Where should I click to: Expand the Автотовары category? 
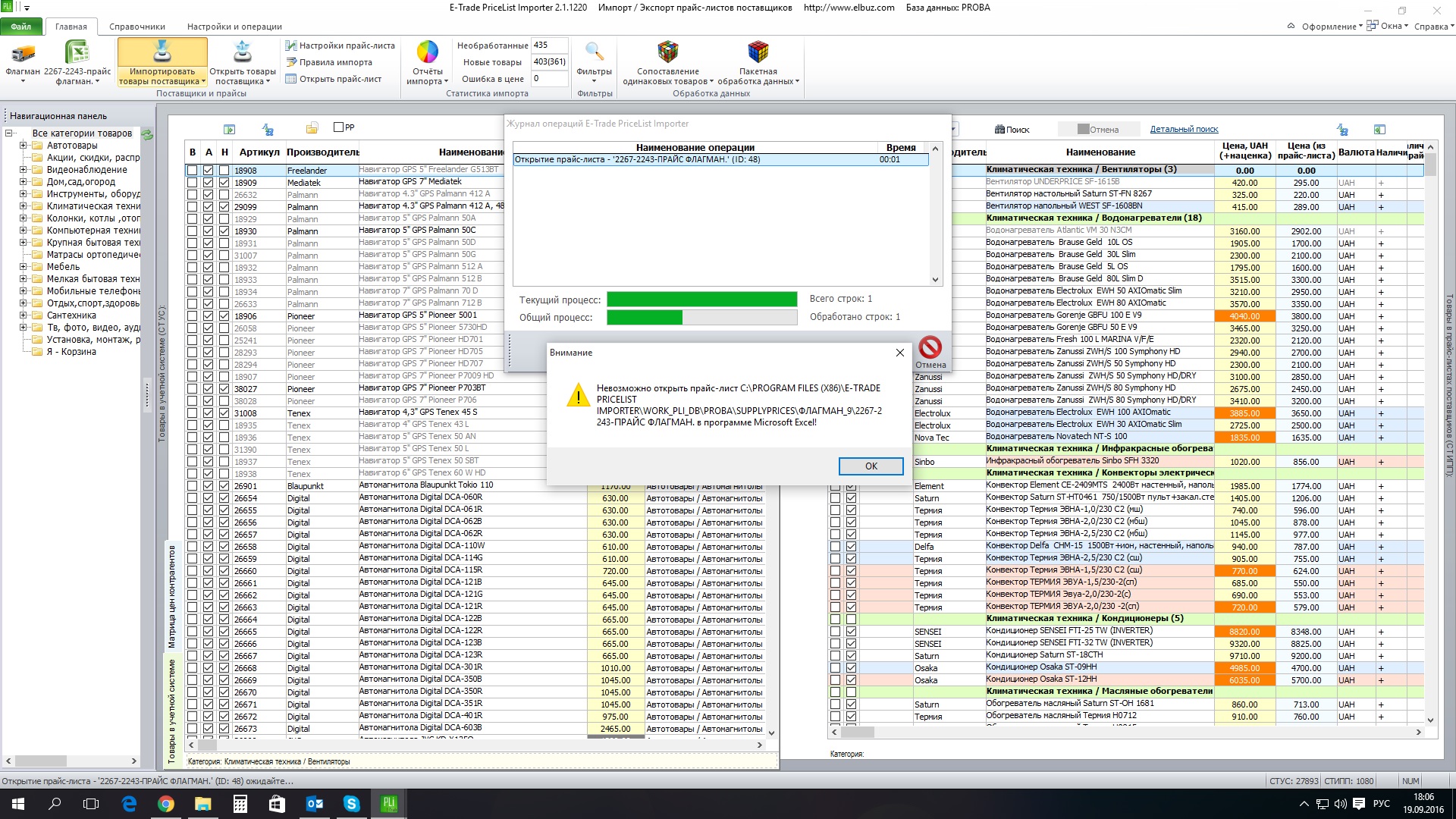23,146
